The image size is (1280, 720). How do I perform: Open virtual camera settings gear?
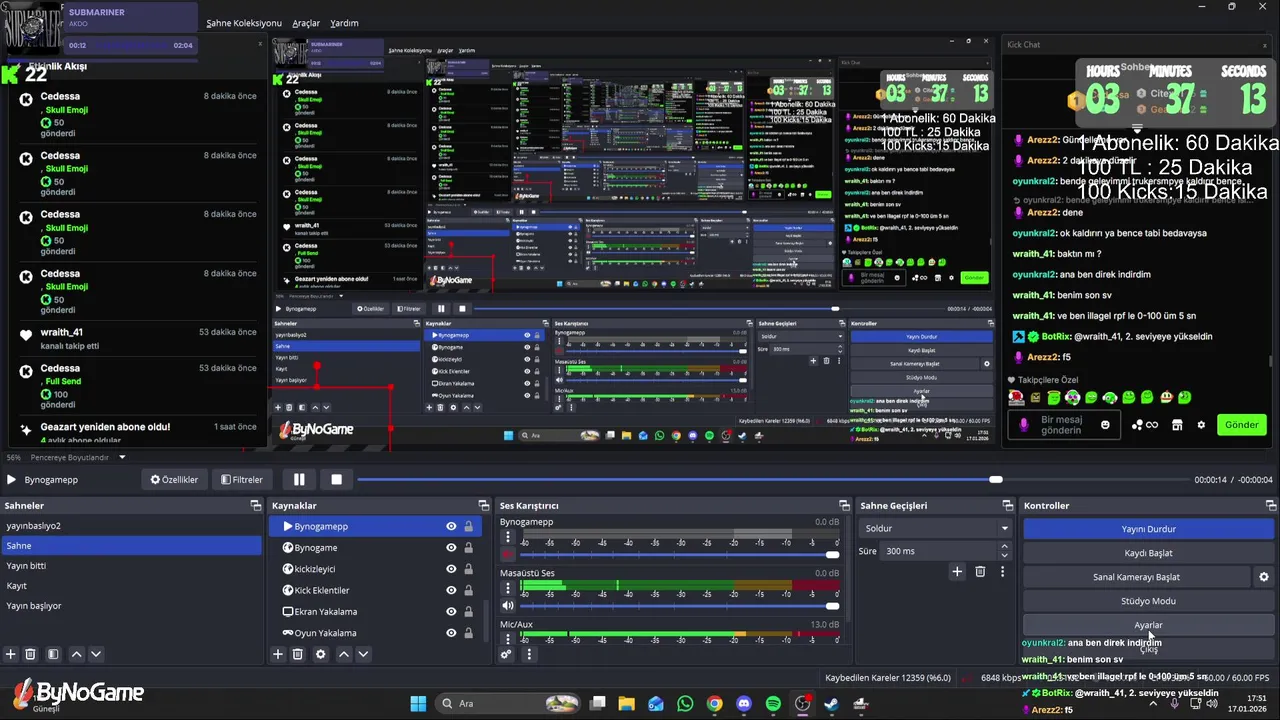1264,577
